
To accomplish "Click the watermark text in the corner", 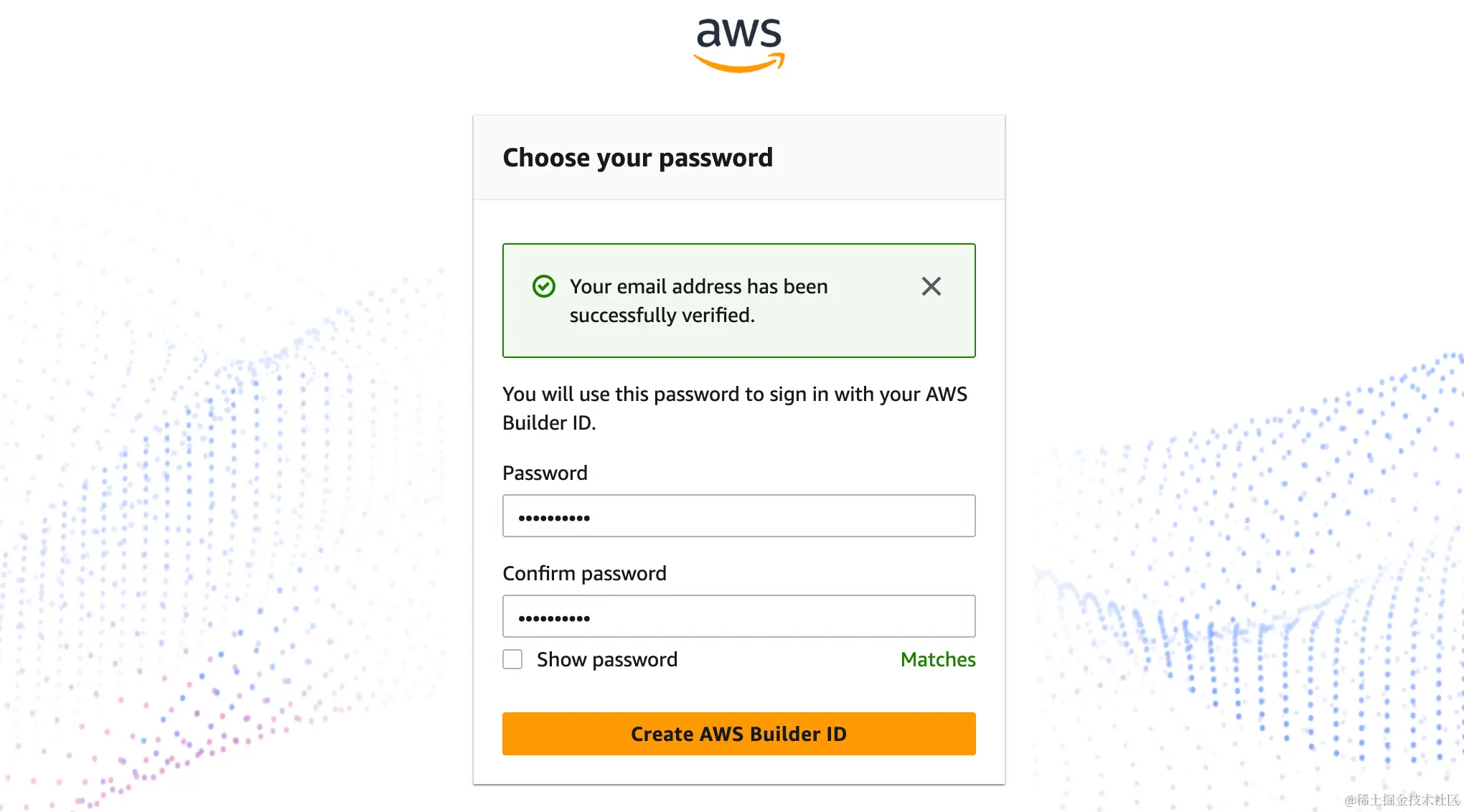I will (1401, 800).
